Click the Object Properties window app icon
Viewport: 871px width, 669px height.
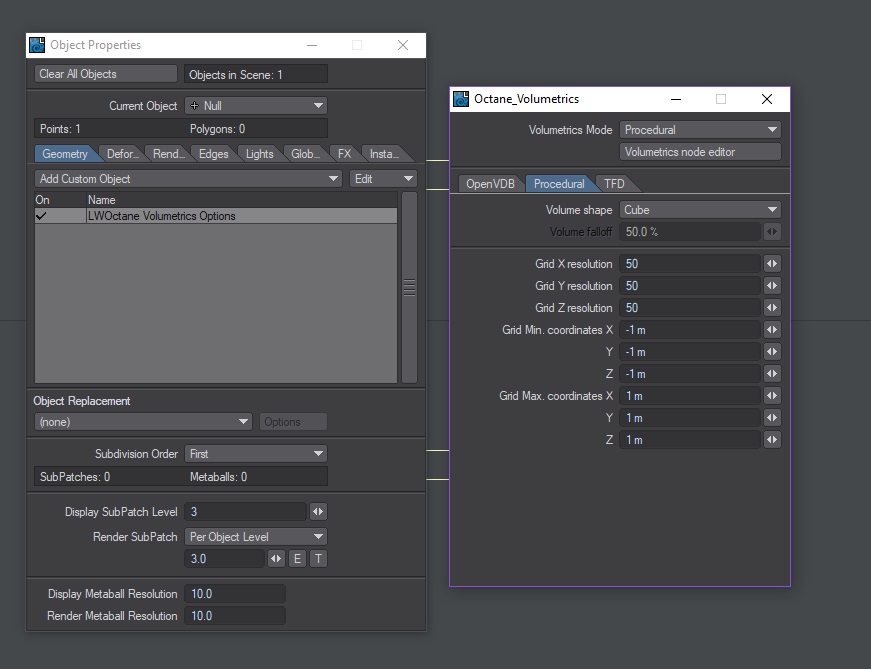tap(37, 45)
